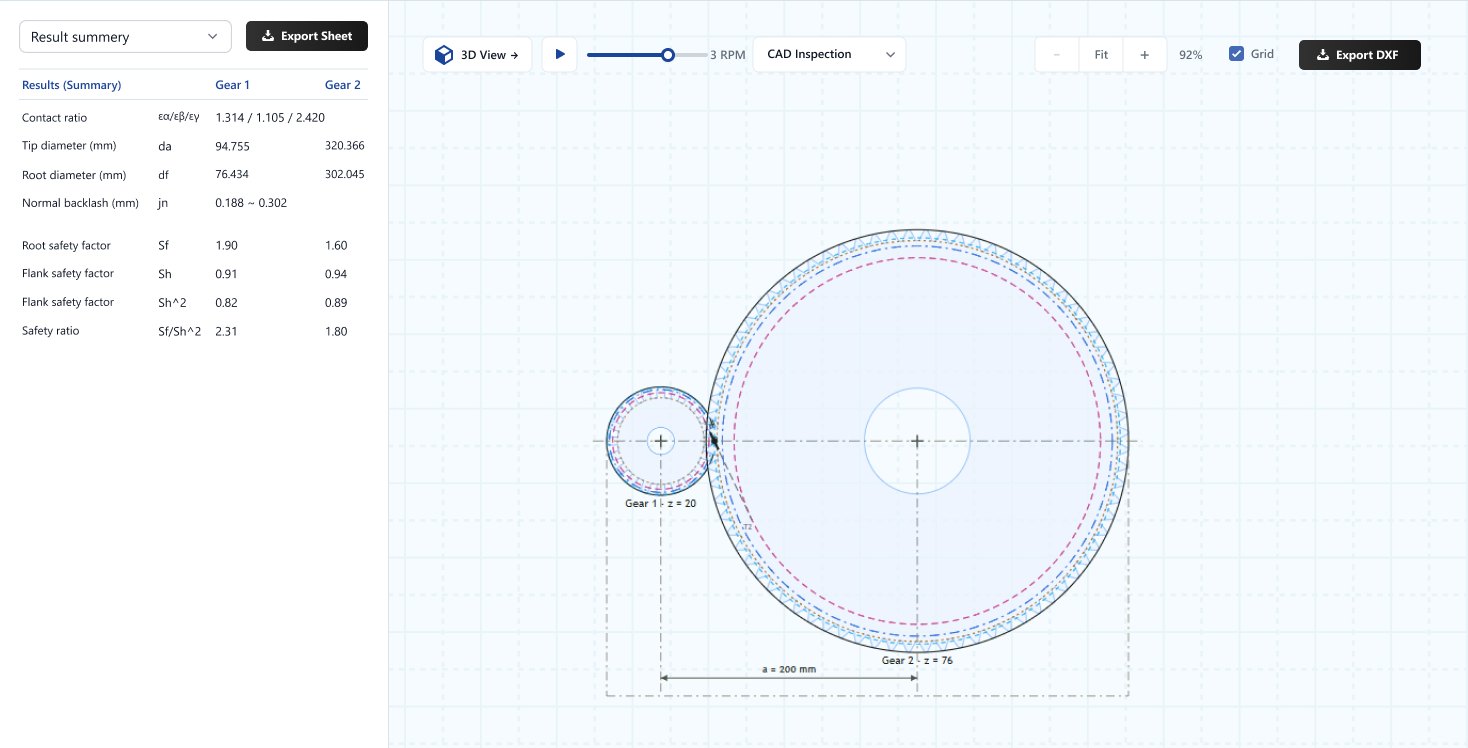Play the gear animation
1468x748 pixels.
560,54
